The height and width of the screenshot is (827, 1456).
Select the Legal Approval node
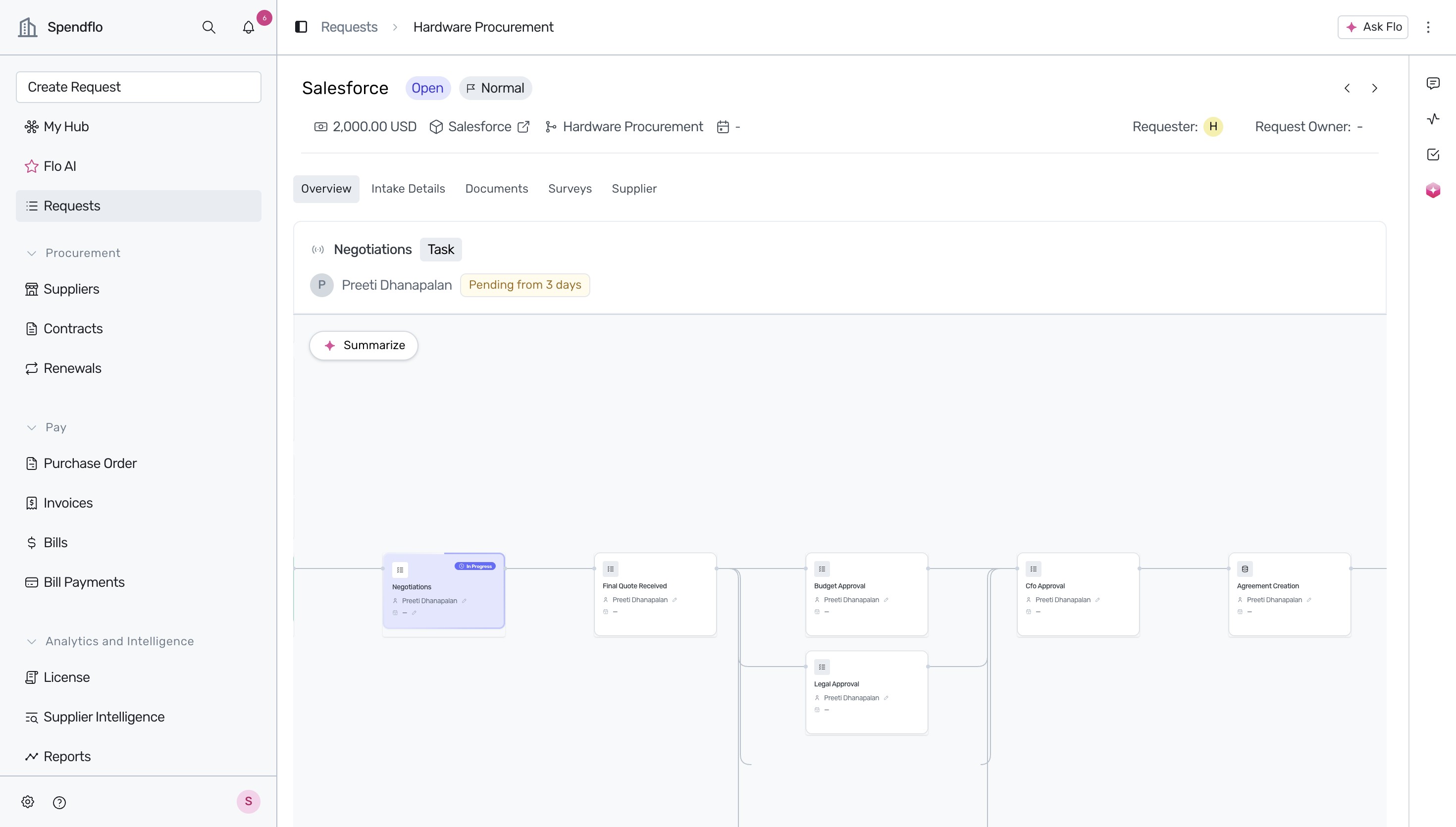tap(867, 692)
